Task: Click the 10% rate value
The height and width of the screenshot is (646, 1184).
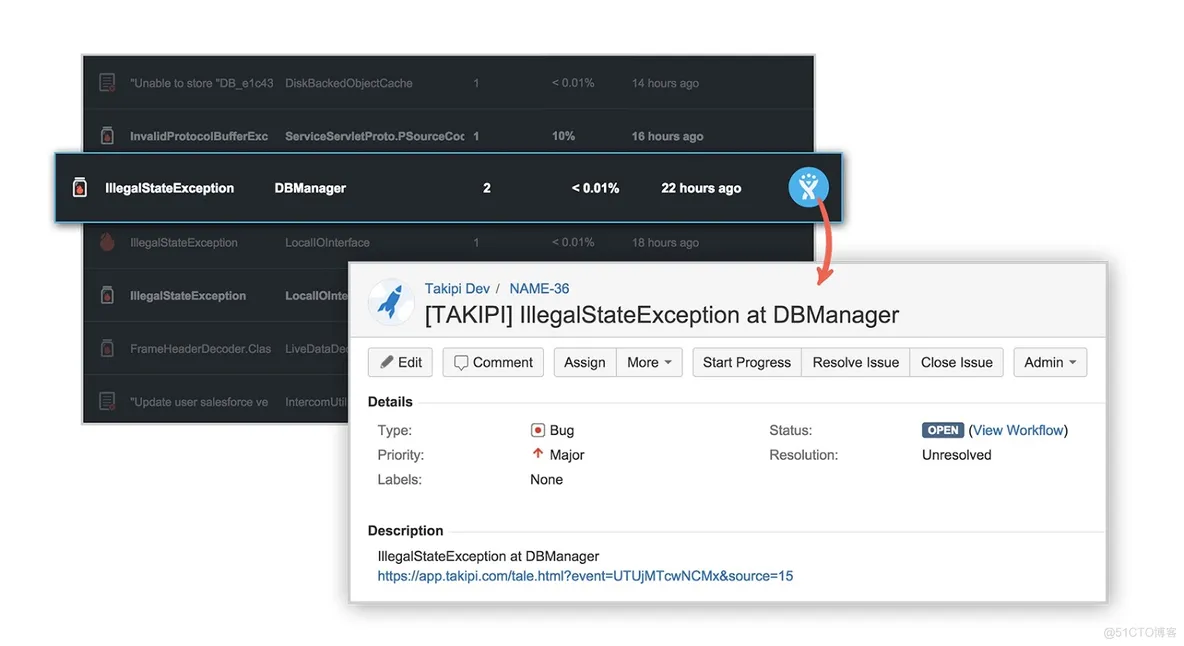Action: 563,136
